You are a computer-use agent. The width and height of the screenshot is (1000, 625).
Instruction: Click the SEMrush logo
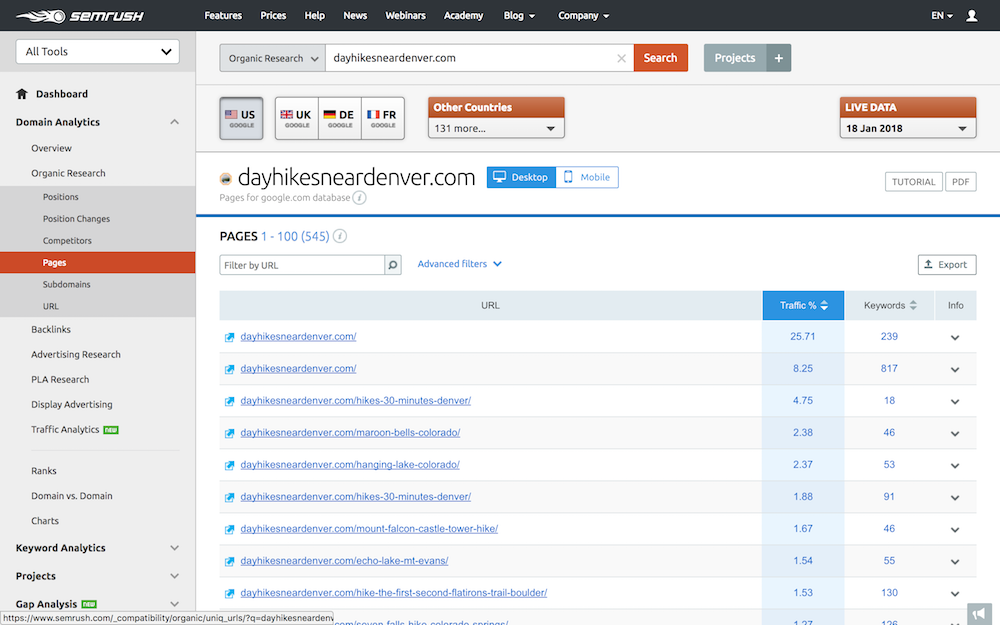80,16
